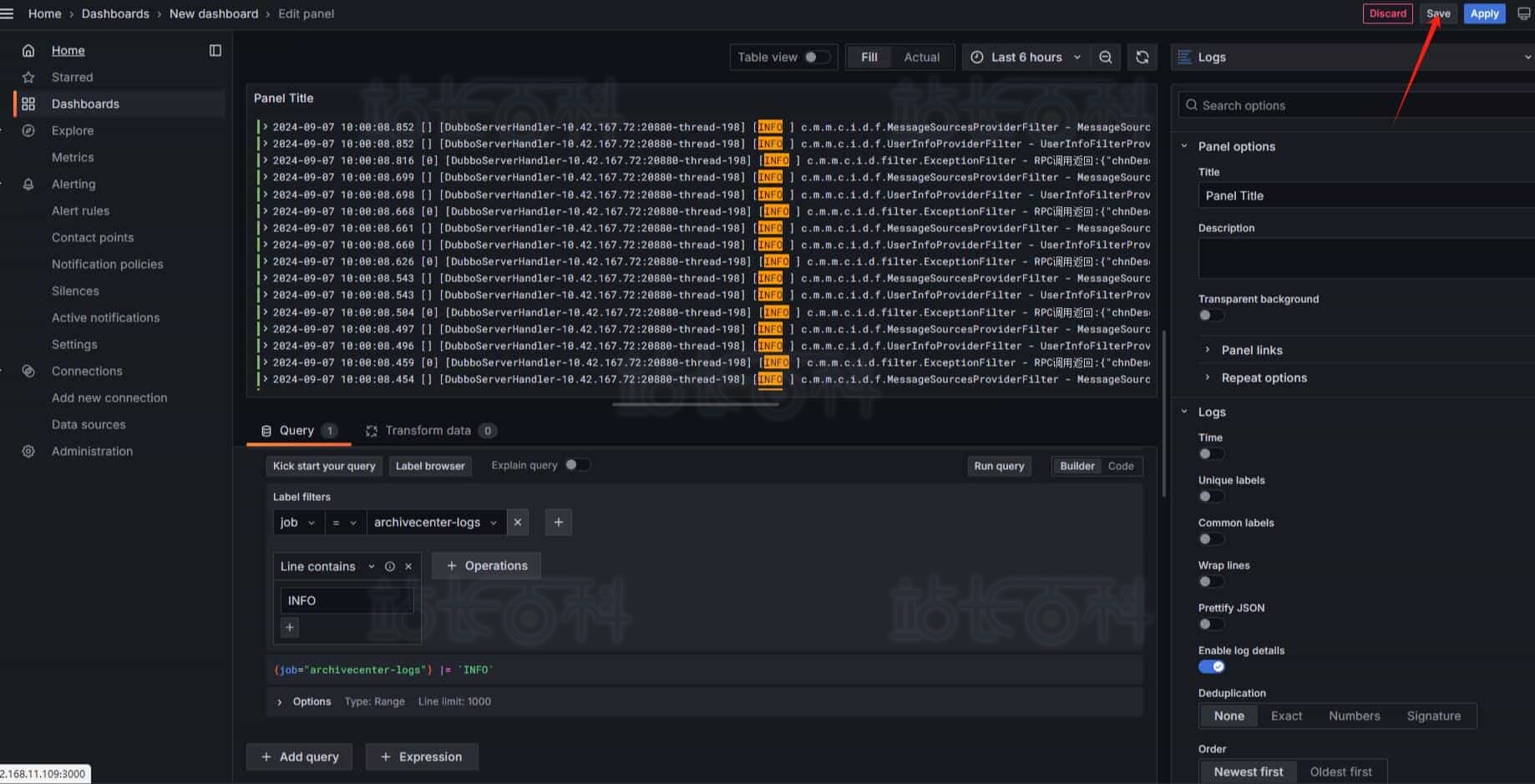
Task: Open Alert rules in the sidebar
Action: (80, 210)
